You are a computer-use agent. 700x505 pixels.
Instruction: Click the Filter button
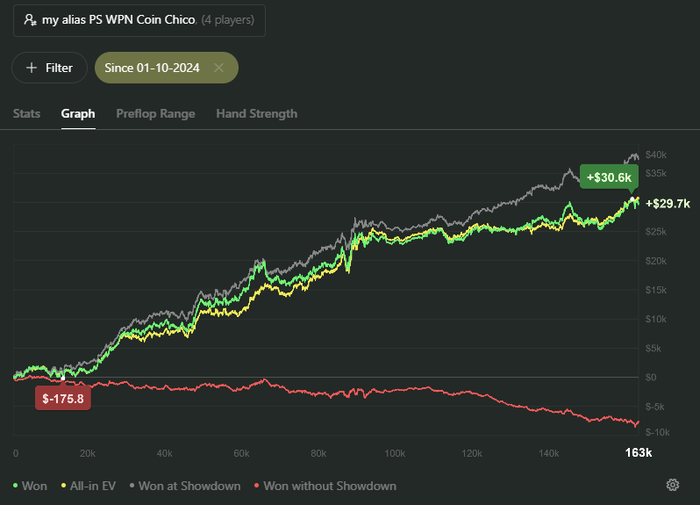(x=49, y=68)
